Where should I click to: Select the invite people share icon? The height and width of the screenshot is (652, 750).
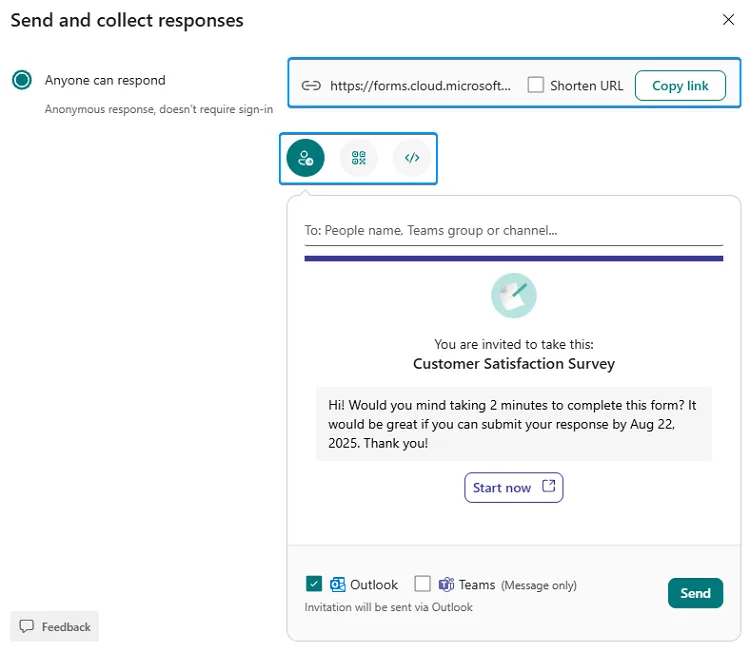305,158
